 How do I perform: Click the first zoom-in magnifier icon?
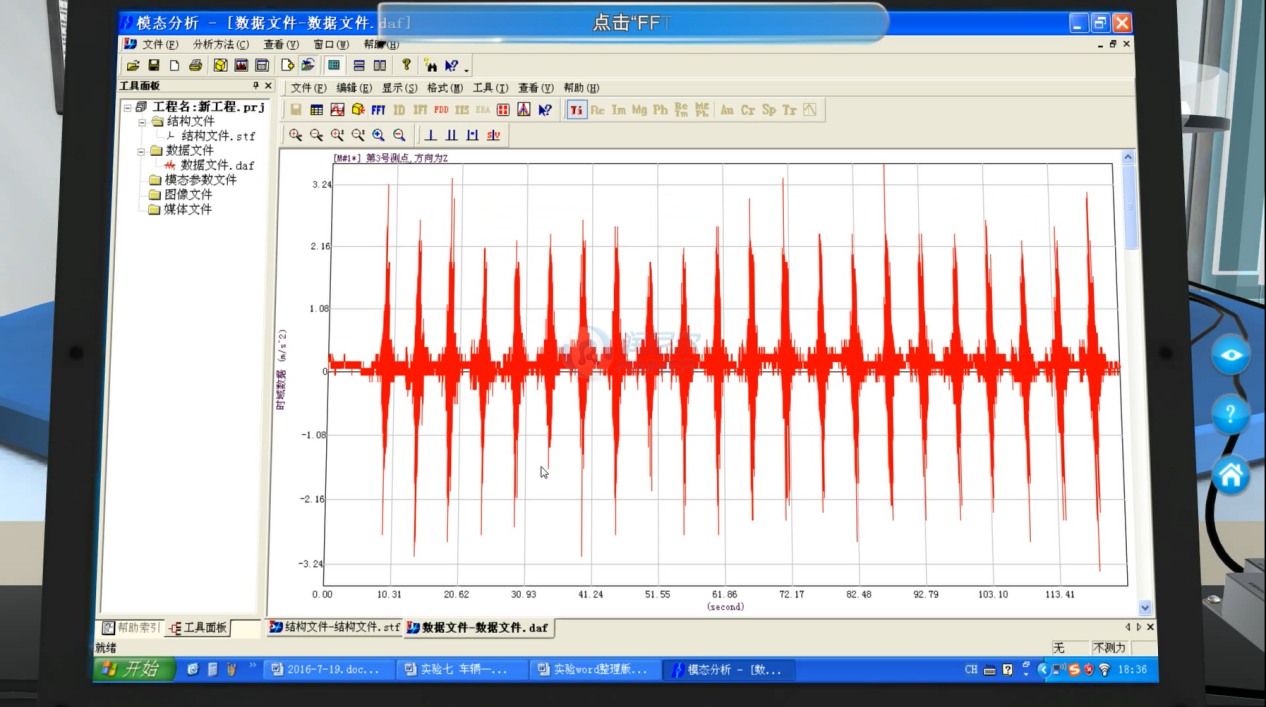[x=295, y=135]
